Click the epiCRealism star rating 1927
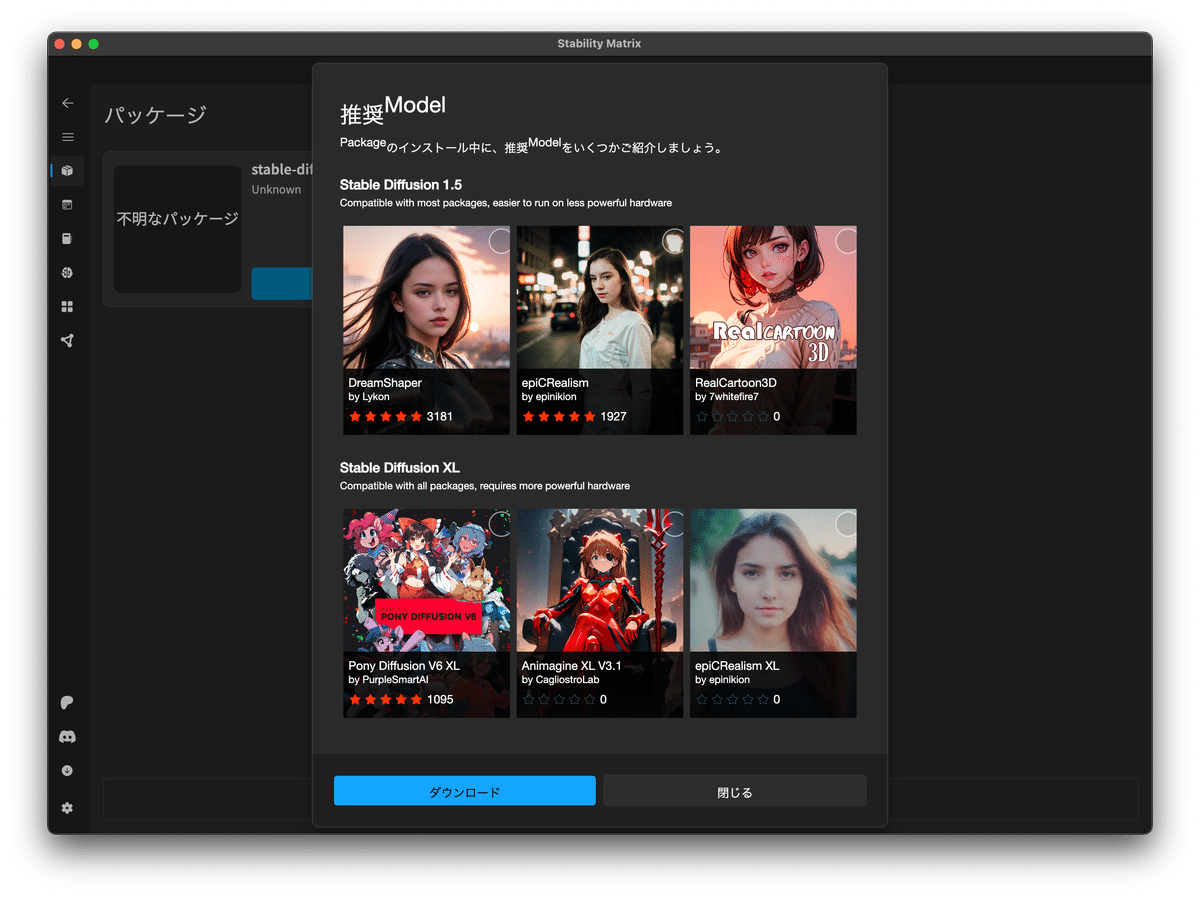Screen dimensions: 1200x897 point(575,416)
